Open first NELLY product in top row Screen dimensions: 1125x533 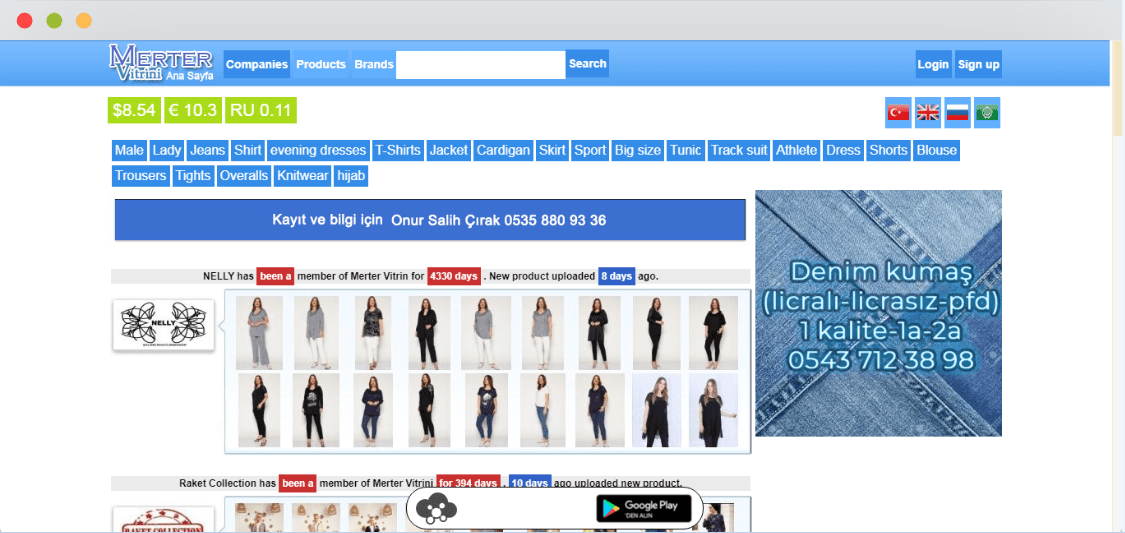point(259,332)
